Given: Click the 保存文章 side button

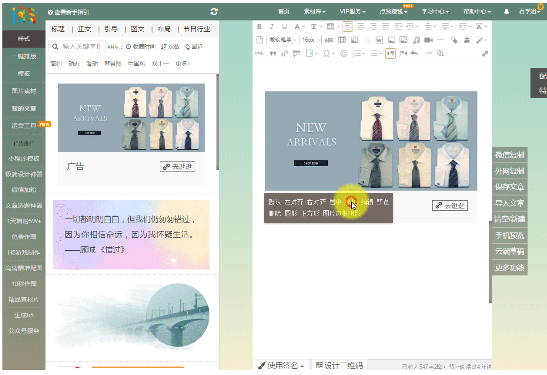Looking at the screenshot, I should [509, 187].
